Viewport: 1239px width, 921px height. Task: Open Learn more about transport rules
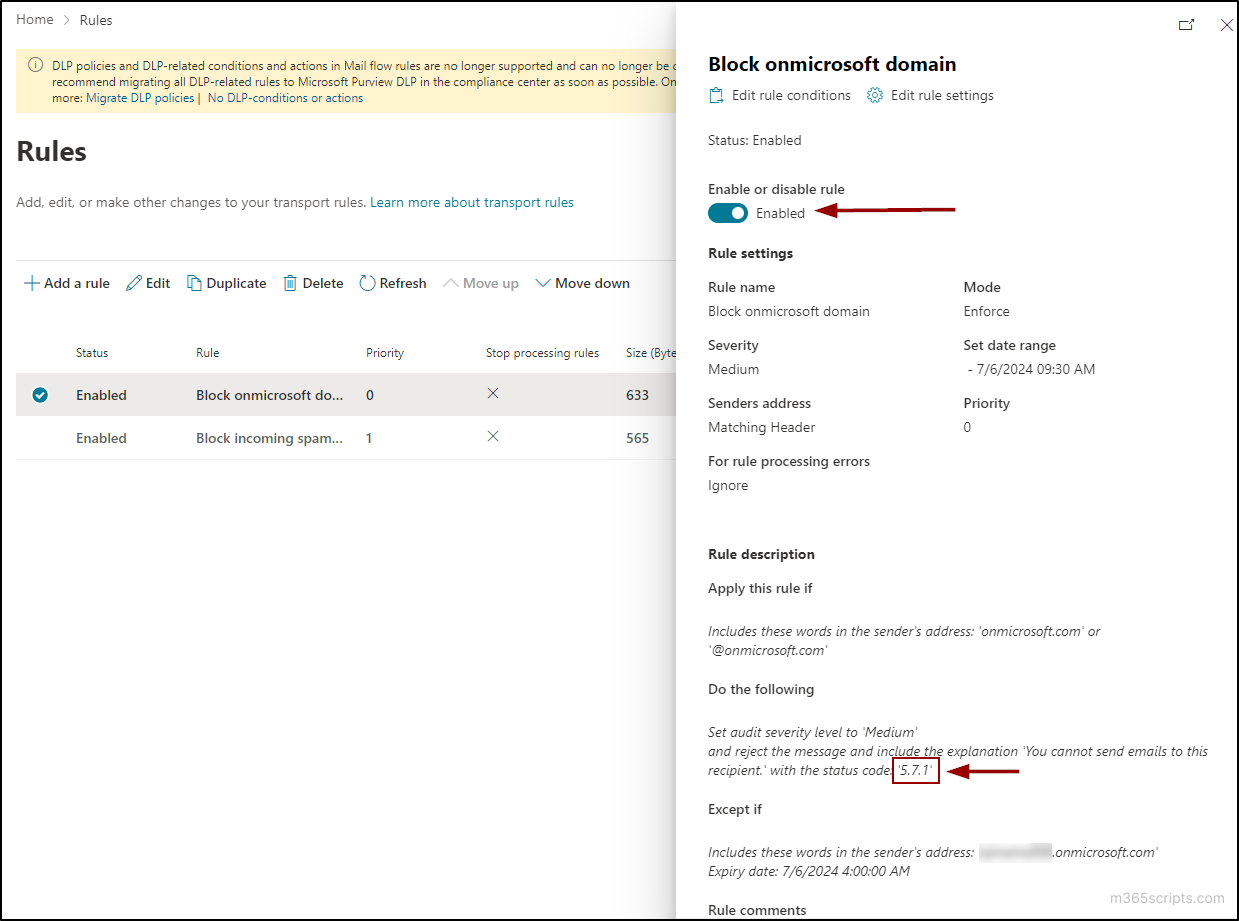(472, 202)
